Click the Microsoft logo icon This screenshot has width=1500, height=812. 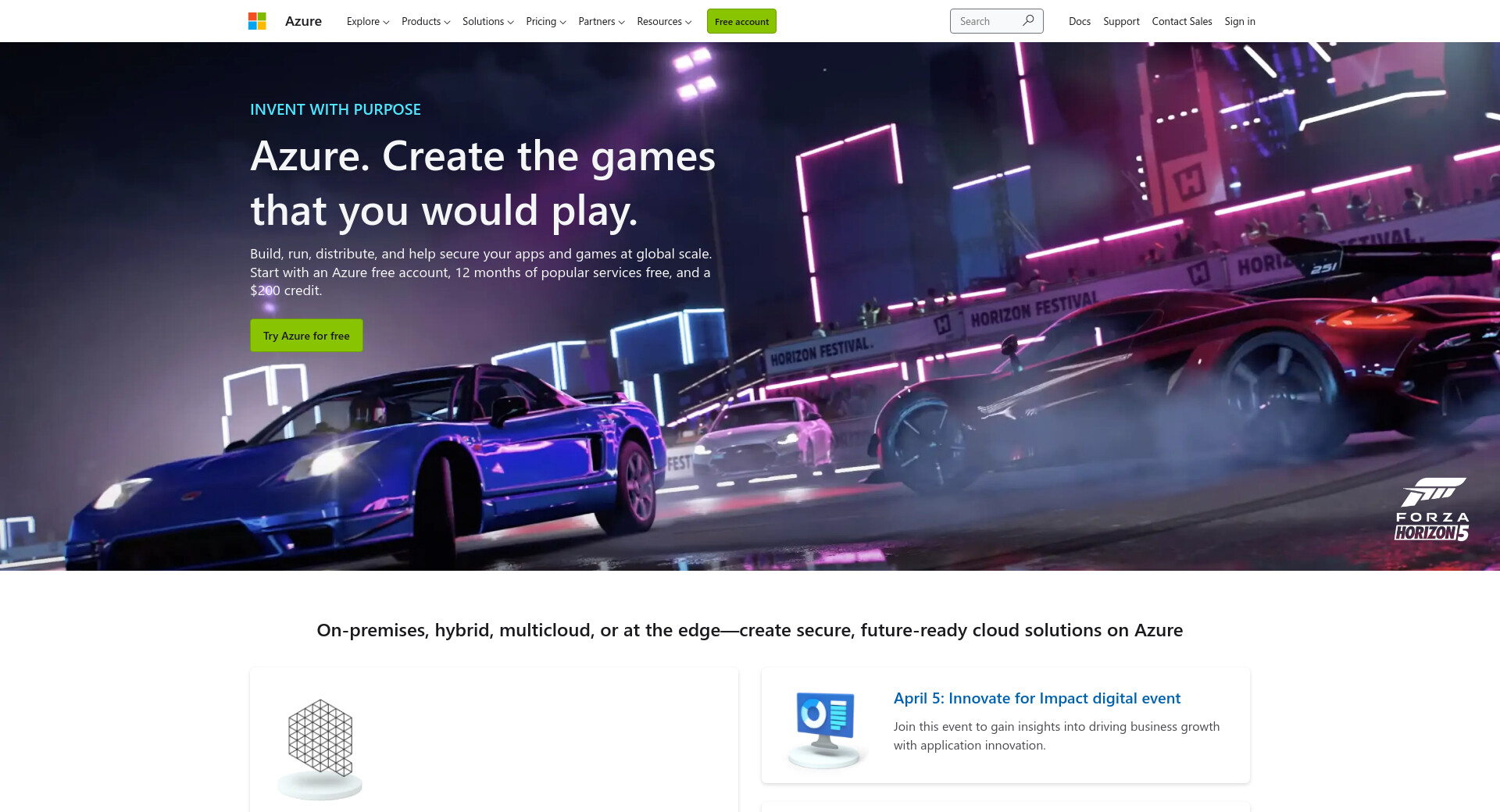pos(257,21)
